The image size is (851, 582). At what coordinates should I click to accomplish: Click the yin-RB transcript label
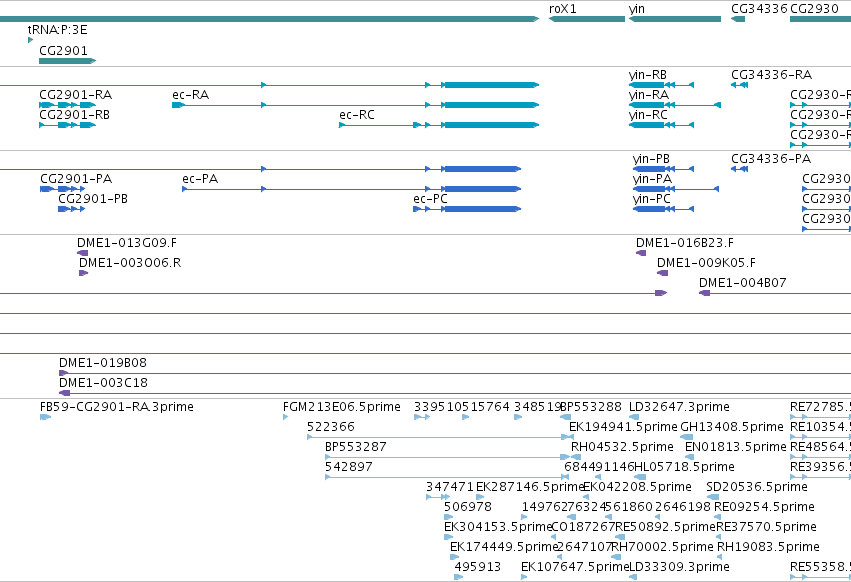[647, 75]
